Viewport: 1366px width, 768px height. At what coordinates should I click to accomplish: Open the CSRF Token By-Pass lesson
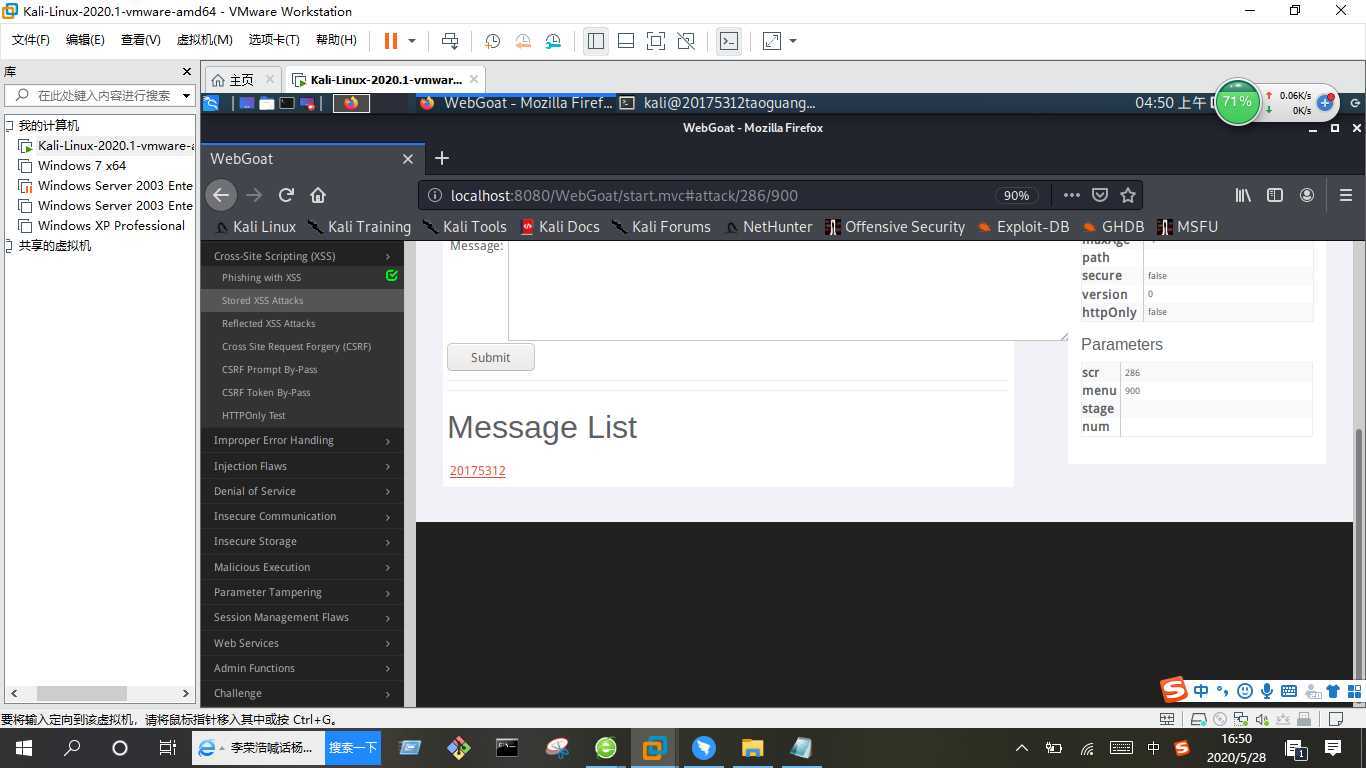[x=266, y=393]
